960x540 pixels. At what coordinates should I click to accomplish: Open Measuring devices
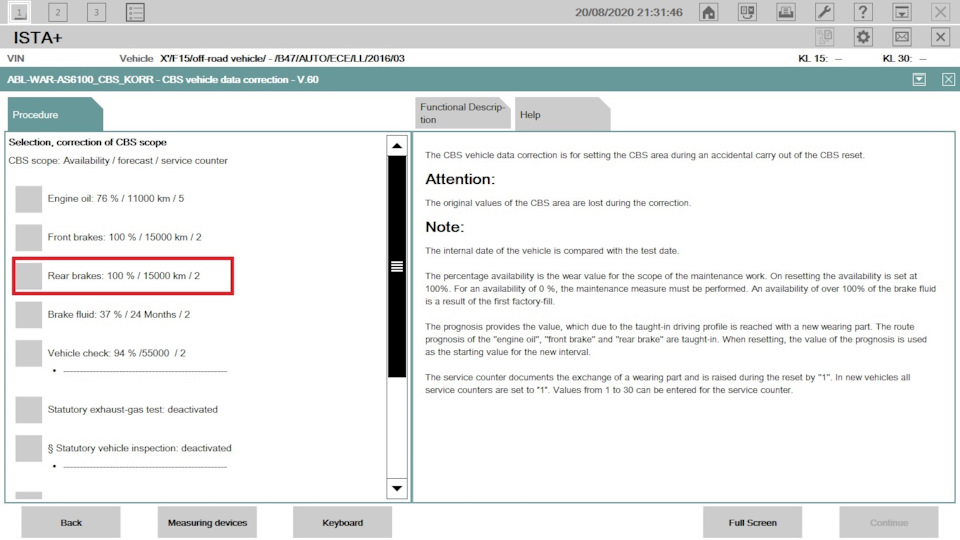(206, 522)
